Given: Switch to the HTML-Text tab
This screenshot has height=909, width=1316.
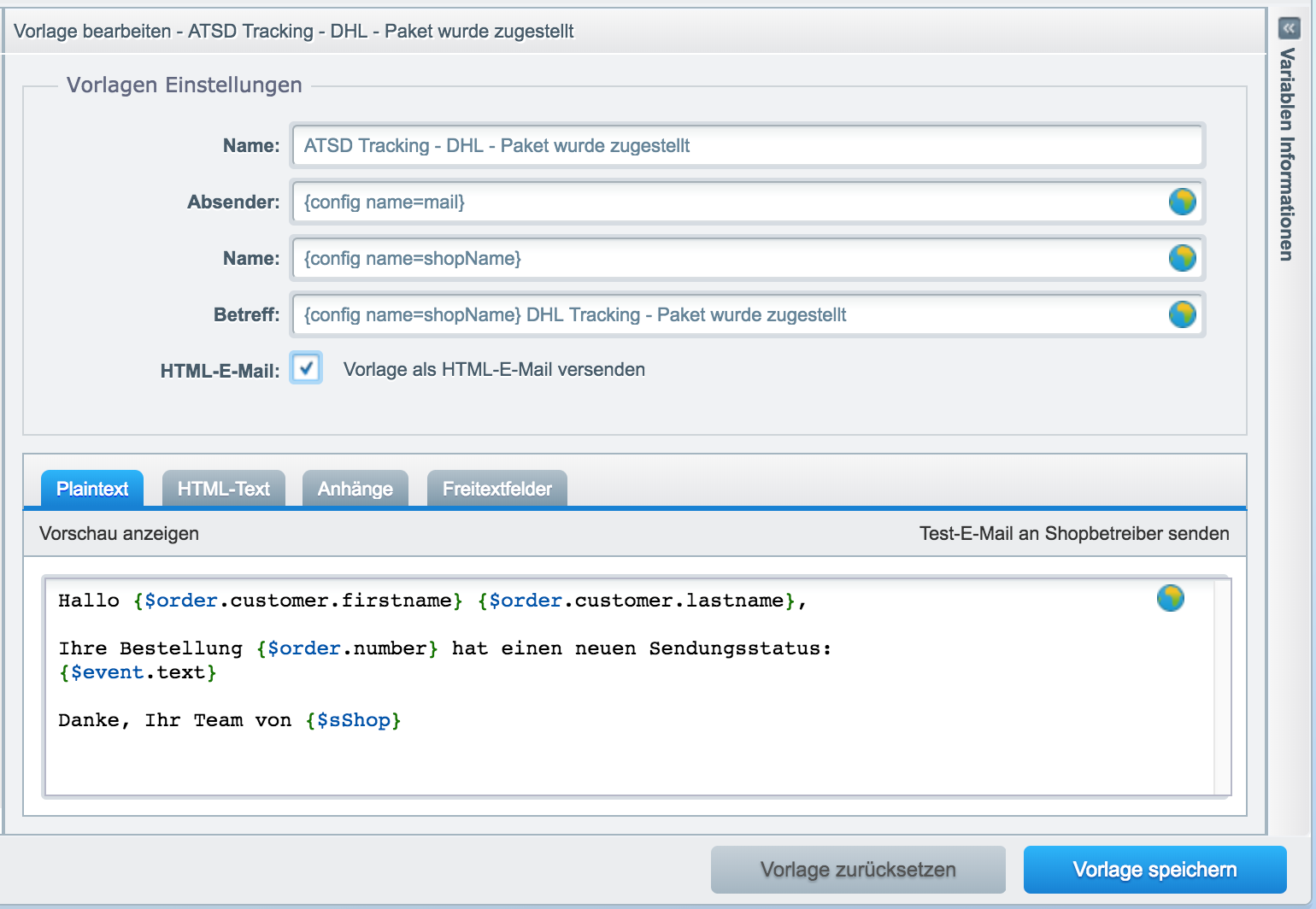Looking at the screenshot, I should tap(223, 489).
